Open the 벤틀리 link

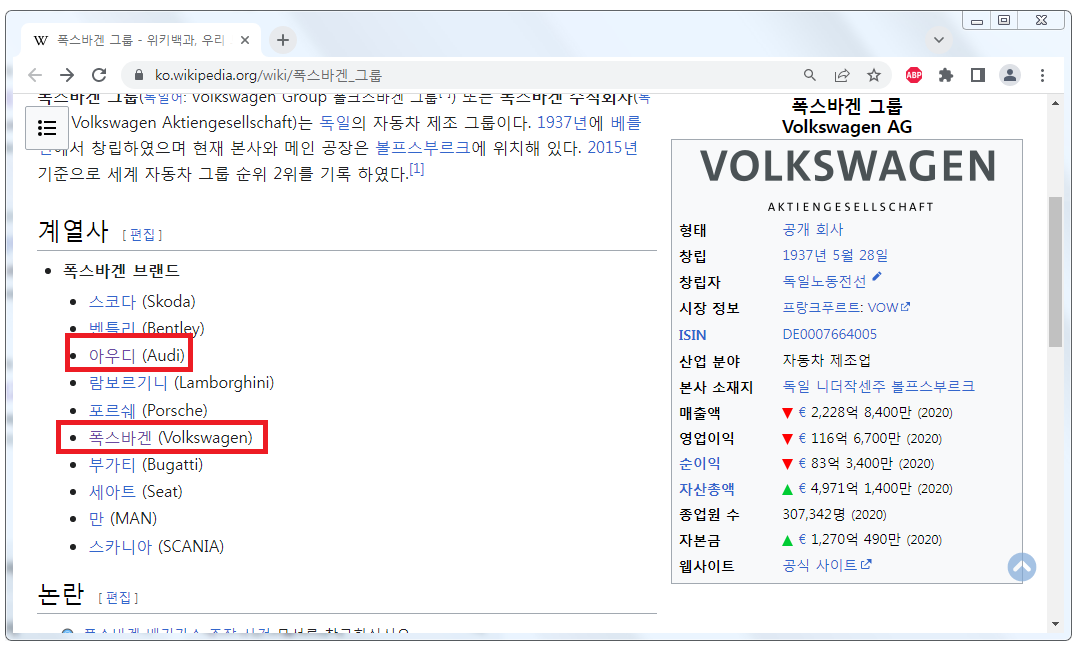coord(112,328)
